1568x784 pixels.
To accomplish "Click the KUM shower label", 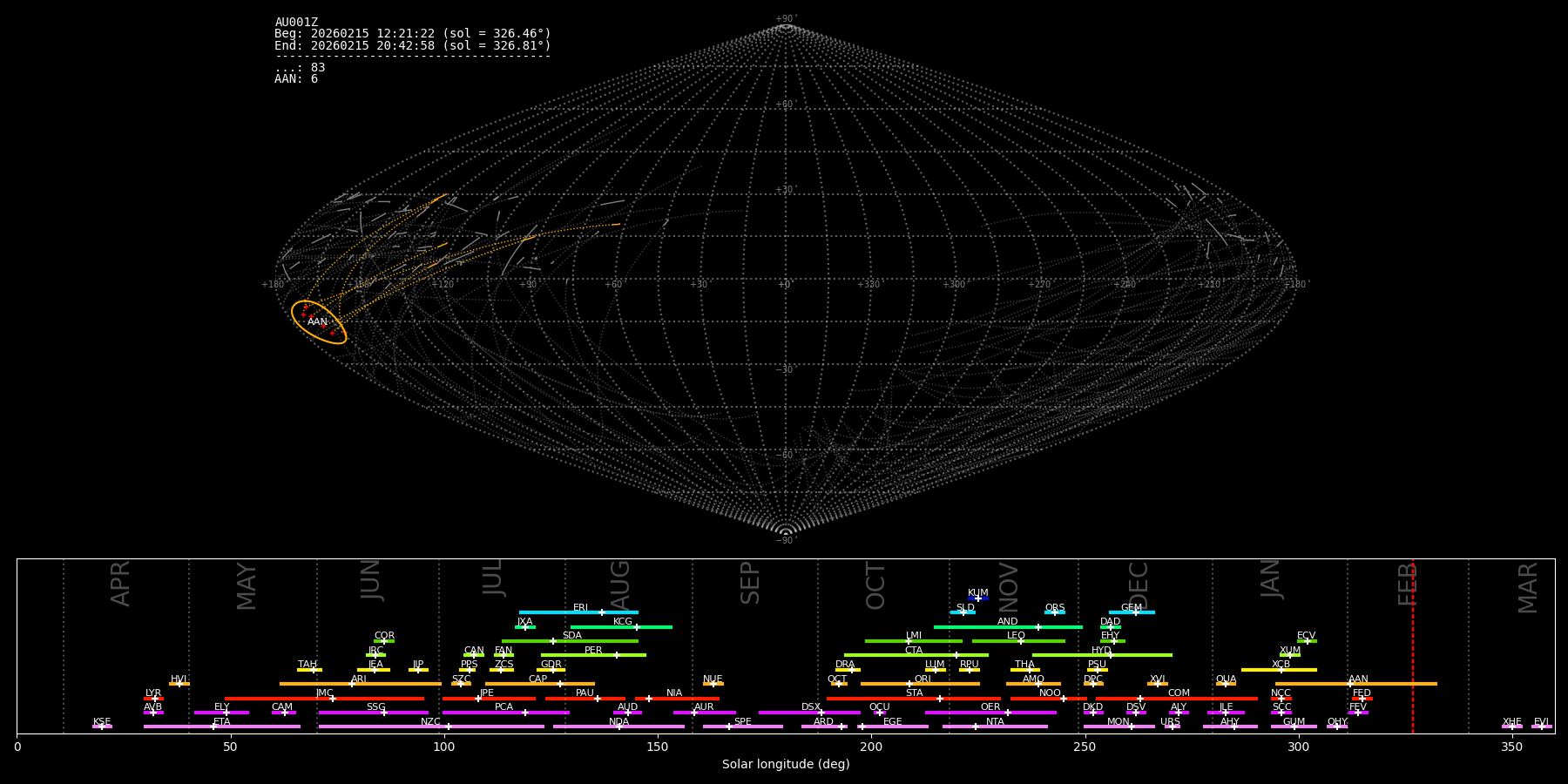I will (x=978, y=593).
